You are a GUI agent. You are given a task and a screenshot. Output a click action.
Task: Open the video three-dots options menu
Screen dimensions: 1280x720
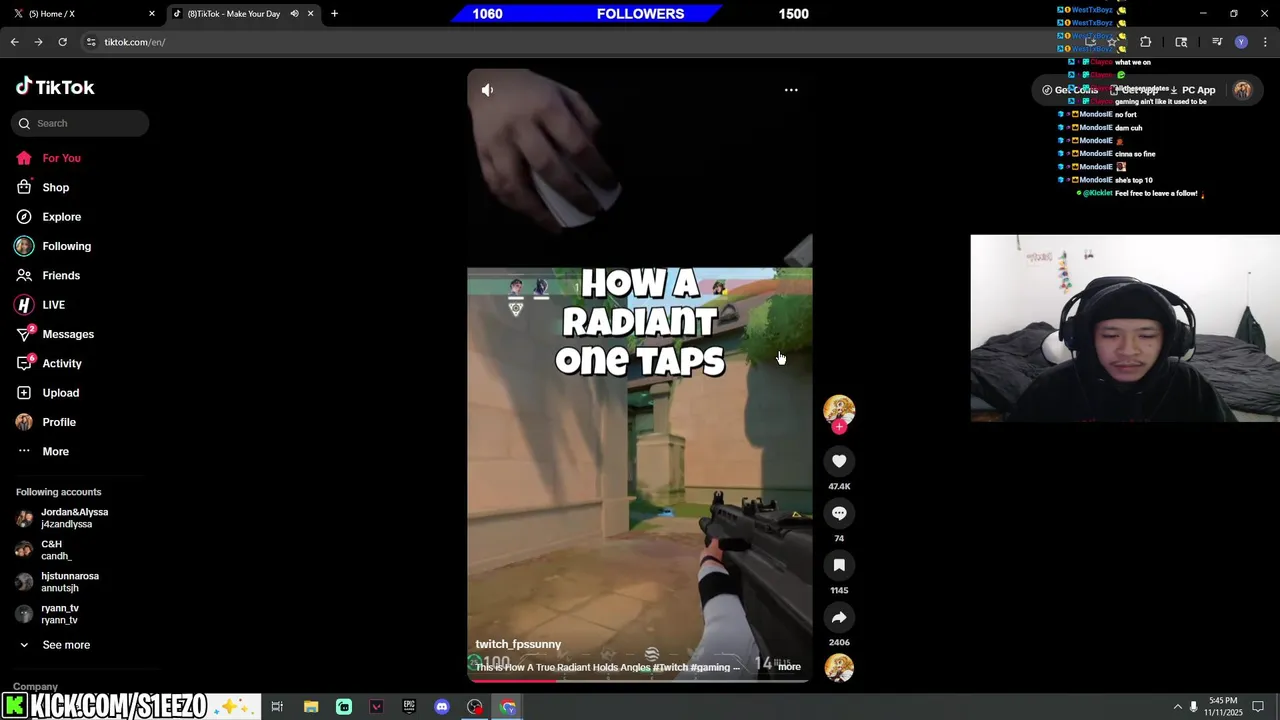coord(791,90)
